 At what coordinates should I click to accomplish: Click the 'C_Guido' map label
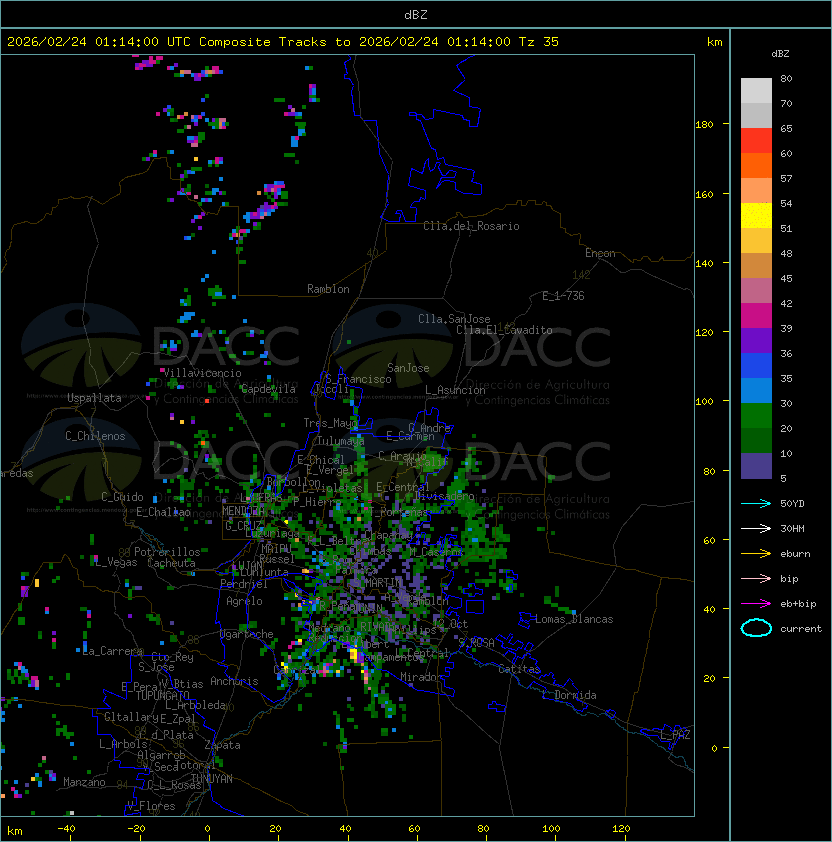[x=122, y=497]
